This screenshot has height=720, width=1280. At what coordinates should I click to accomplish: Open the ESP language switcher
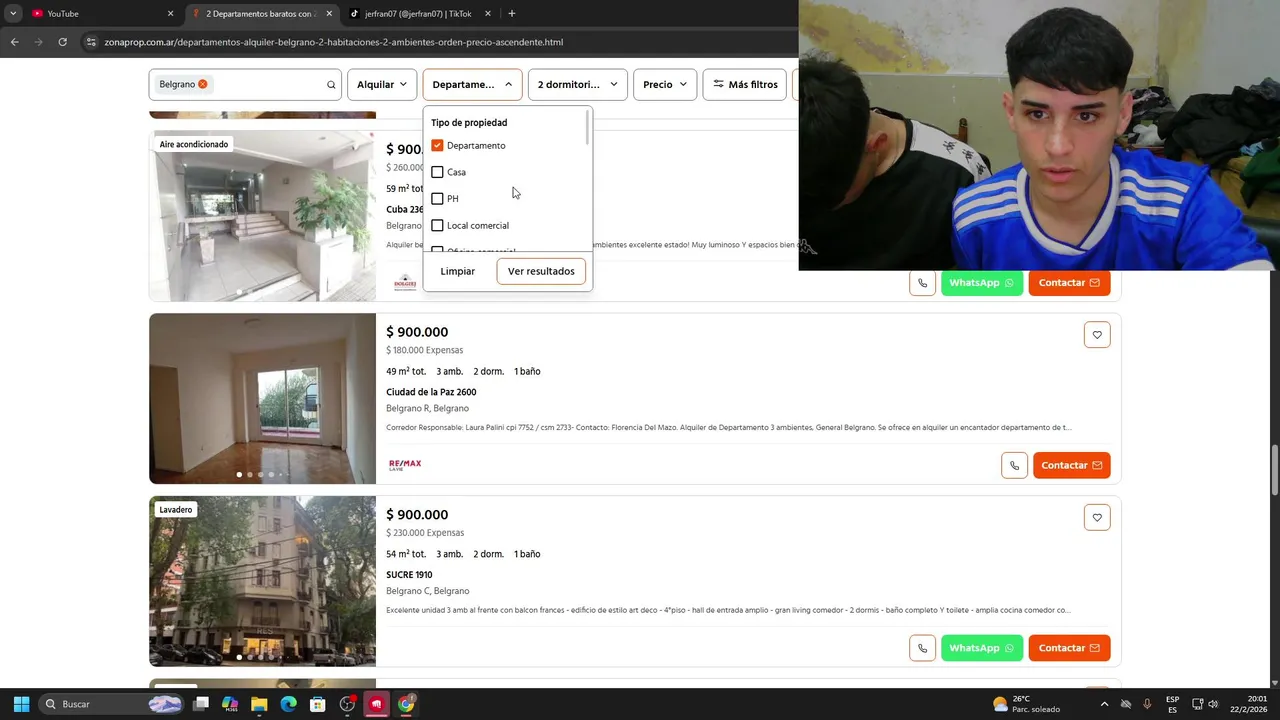1173,704
